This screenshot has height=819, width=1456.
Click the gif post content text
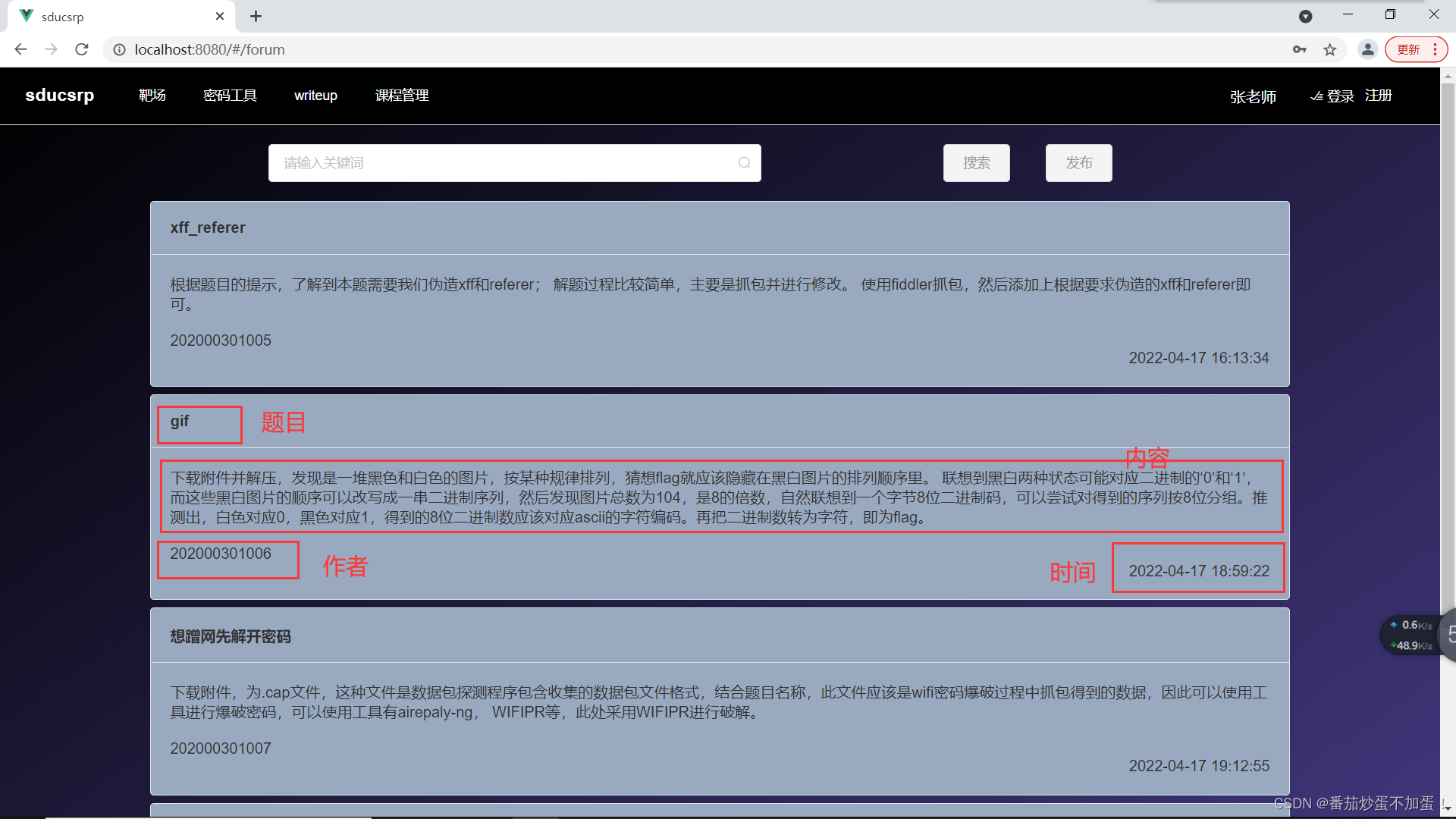[x=719, y=497]
